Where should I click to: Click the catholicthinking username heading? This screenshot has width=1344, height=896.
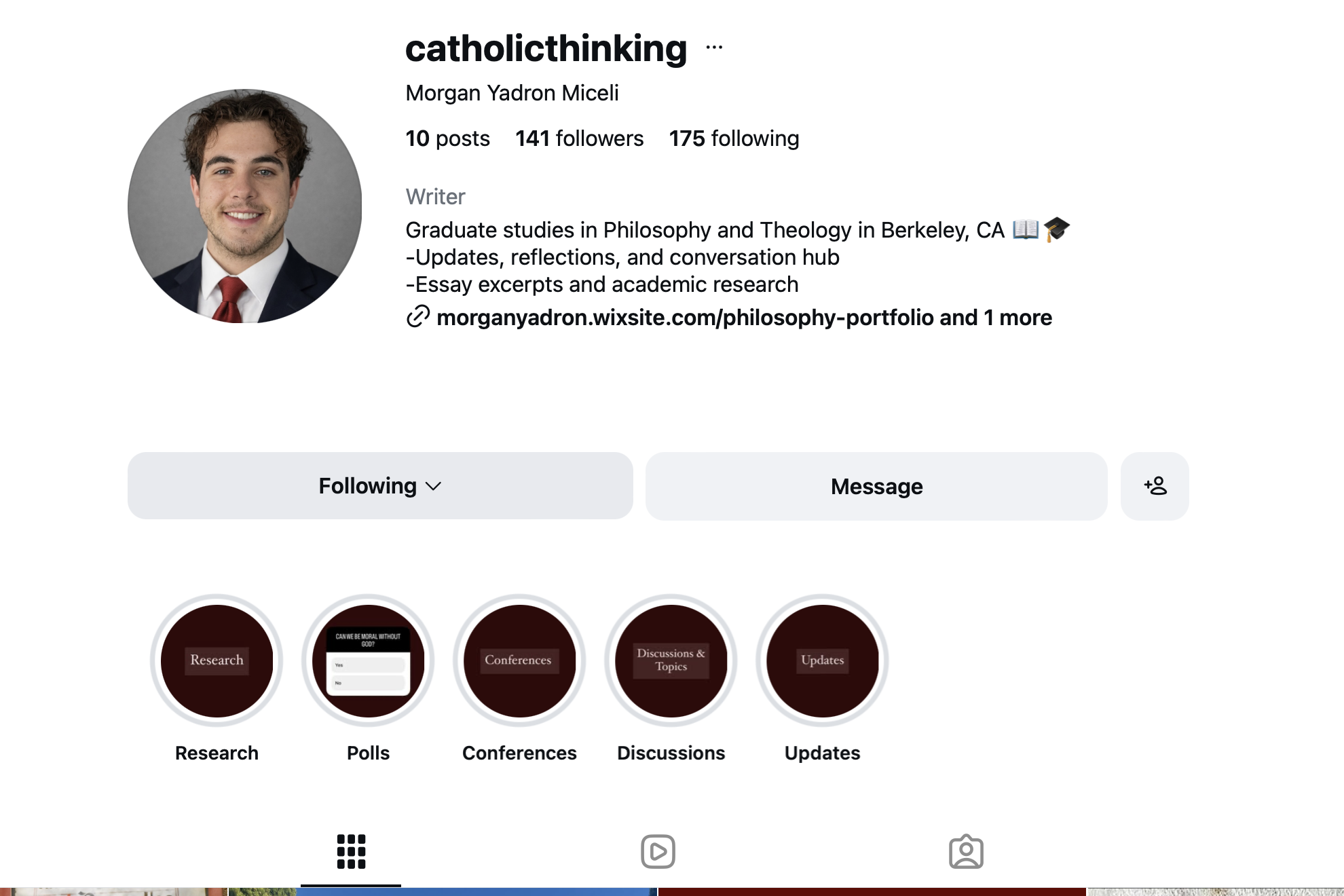[x=546, y=49]
